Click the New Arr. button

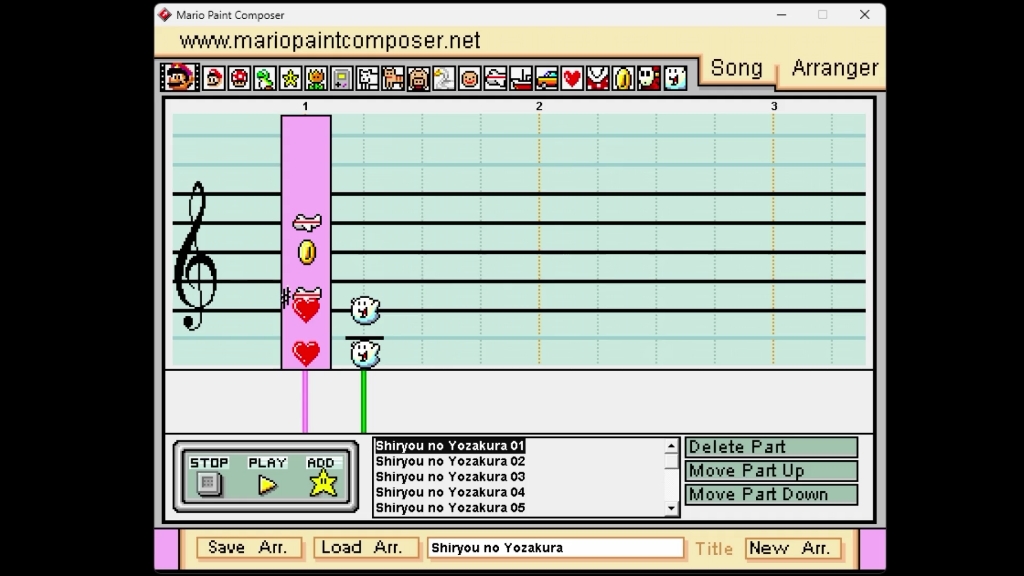tap(793, 548)
